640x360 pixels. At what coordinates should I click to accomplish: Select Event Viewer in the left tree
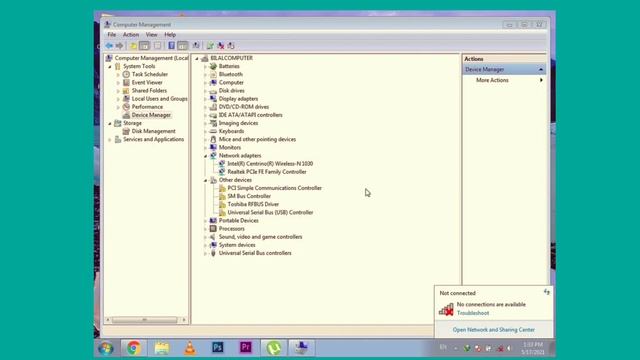pos(147,82)
